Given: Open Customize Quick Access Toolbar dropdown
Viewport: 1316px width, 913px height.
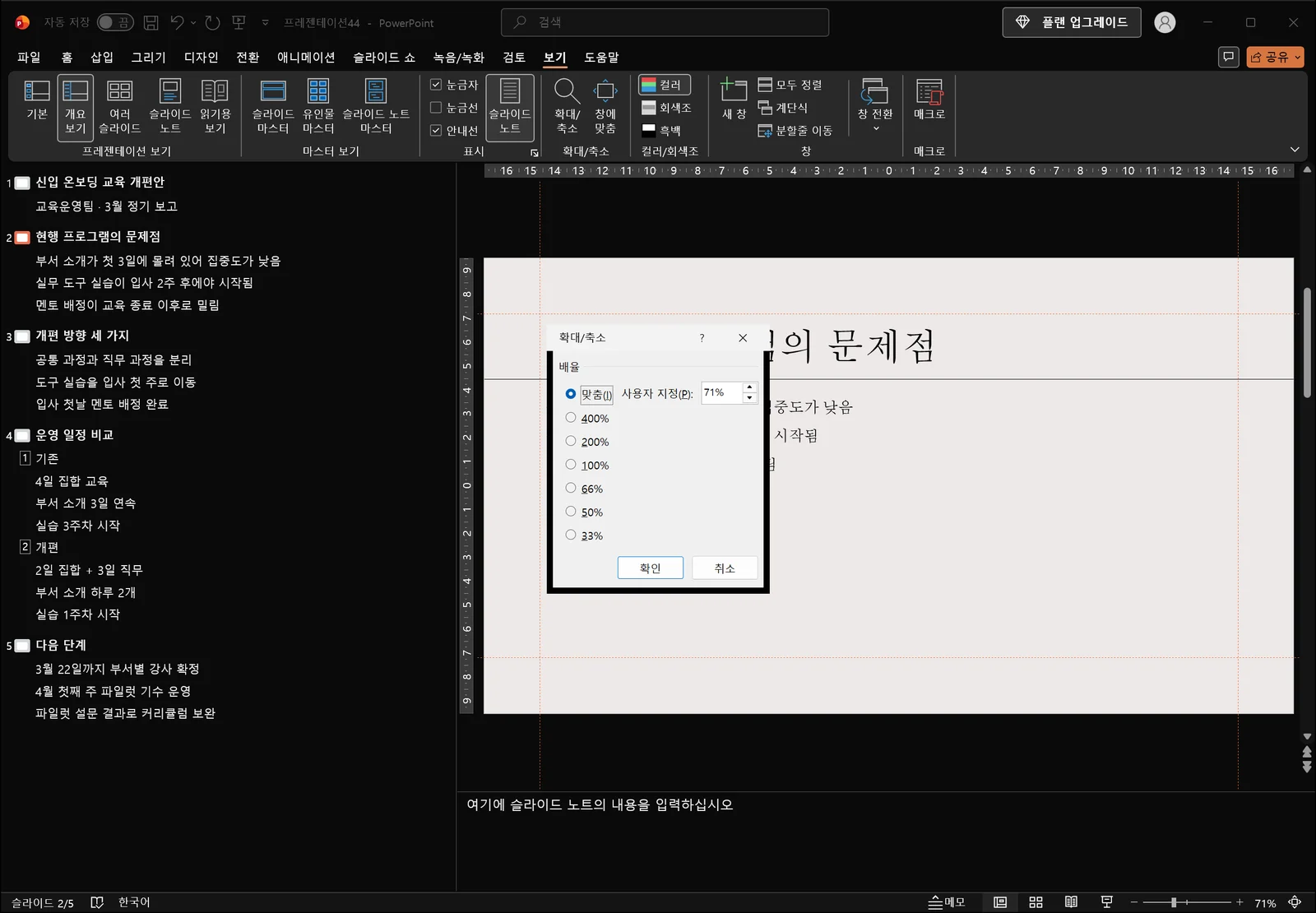Looking at the screenshot, I should point(265,23).
